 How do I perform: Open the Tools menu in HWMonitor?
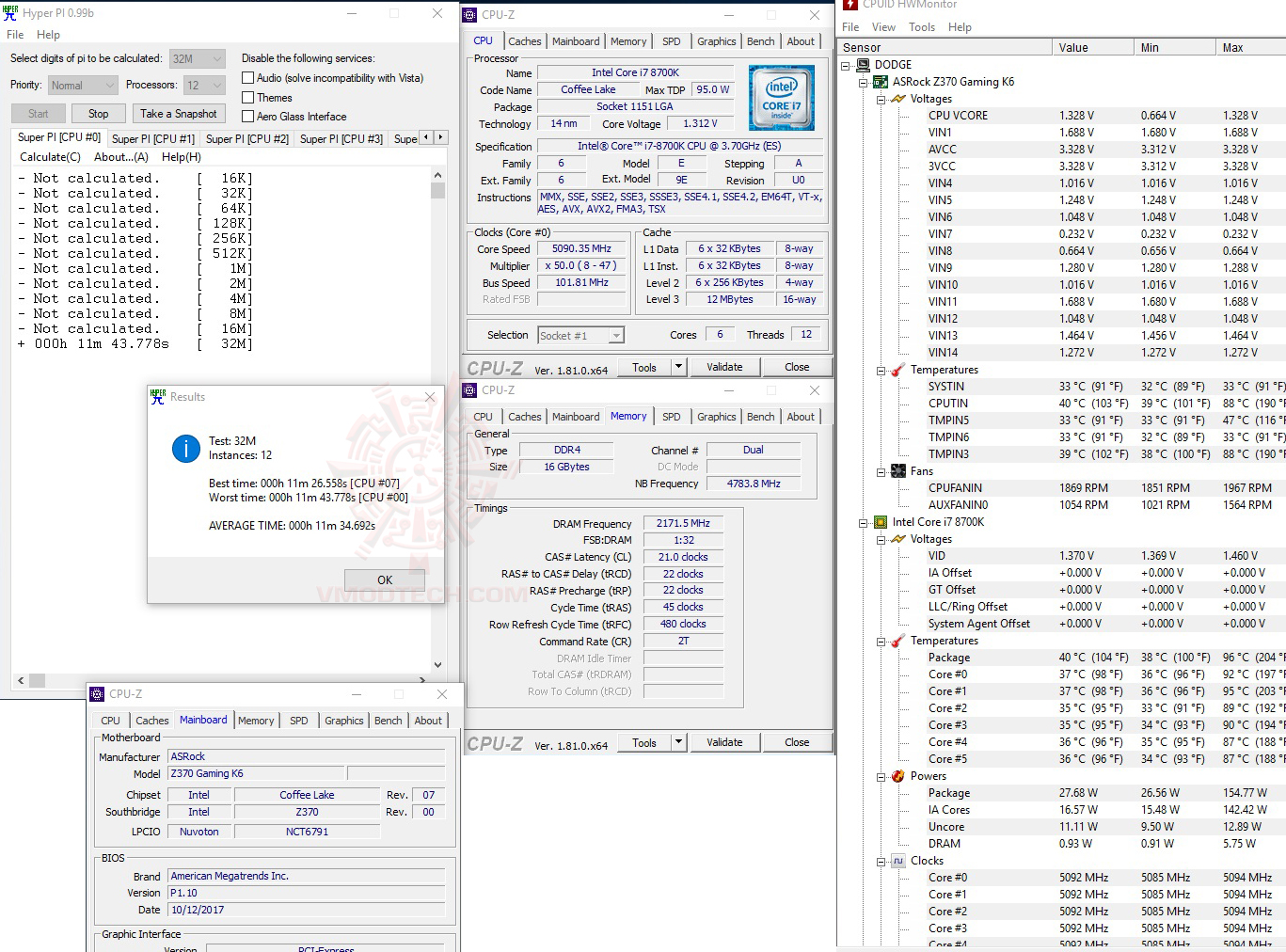[x=922, y=27]
